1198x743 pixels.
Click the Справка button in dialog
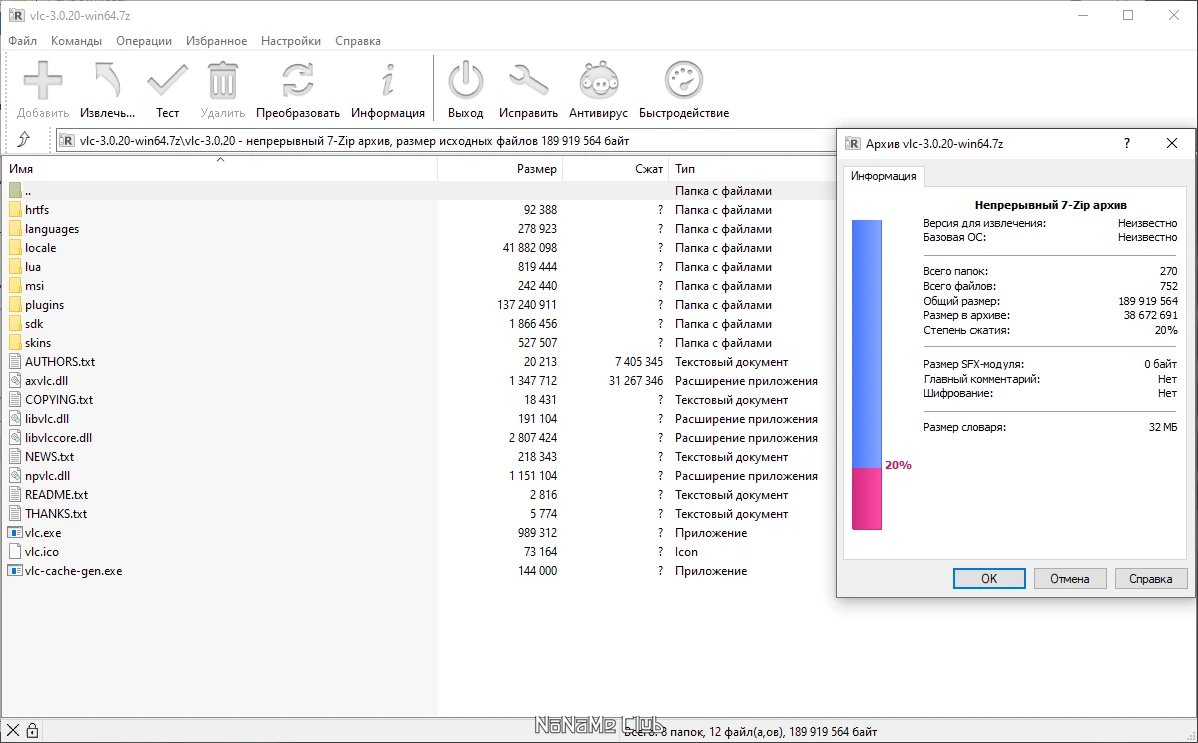(1151, 579)
